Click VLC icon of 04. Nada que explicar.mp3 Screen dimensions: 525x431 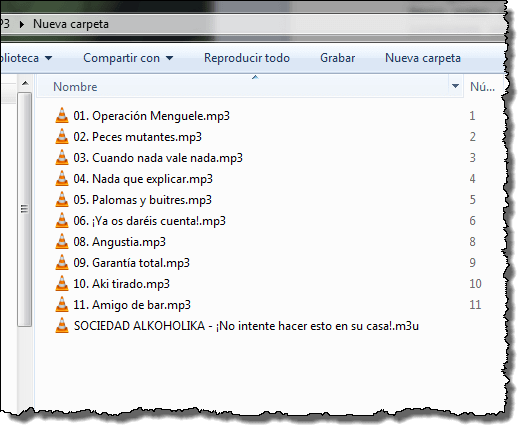coord(62,179)
